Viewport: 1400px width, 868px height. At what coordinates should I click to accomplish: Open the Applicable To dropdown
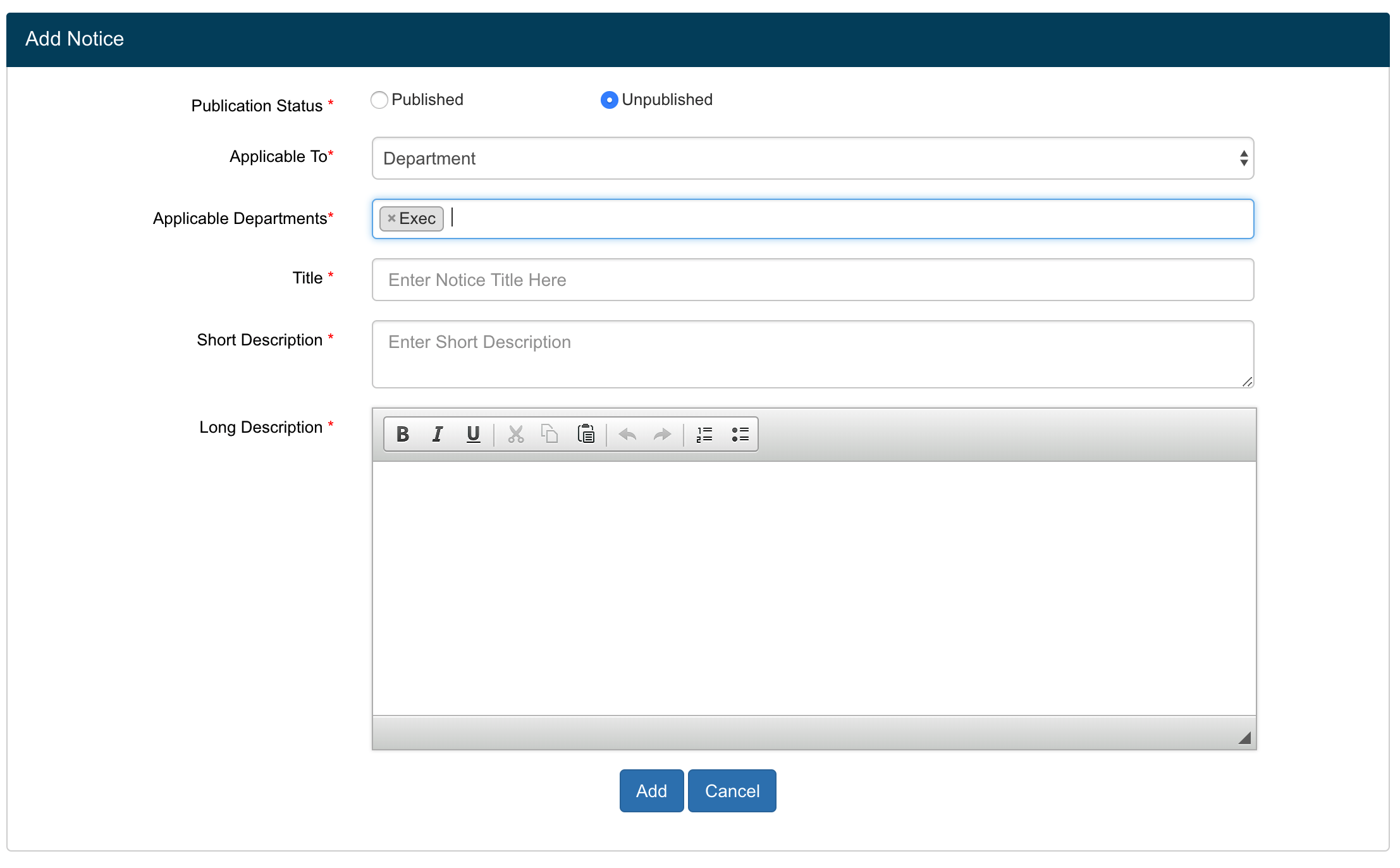(813, 158)
